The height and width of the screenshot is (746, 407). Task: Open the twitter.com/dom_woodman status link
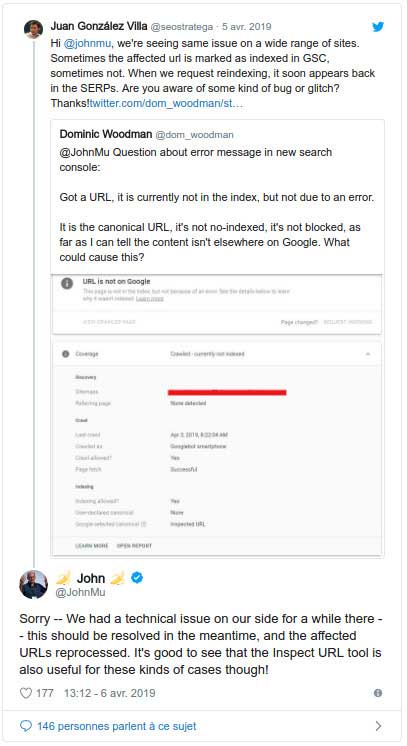click(167, 103)
